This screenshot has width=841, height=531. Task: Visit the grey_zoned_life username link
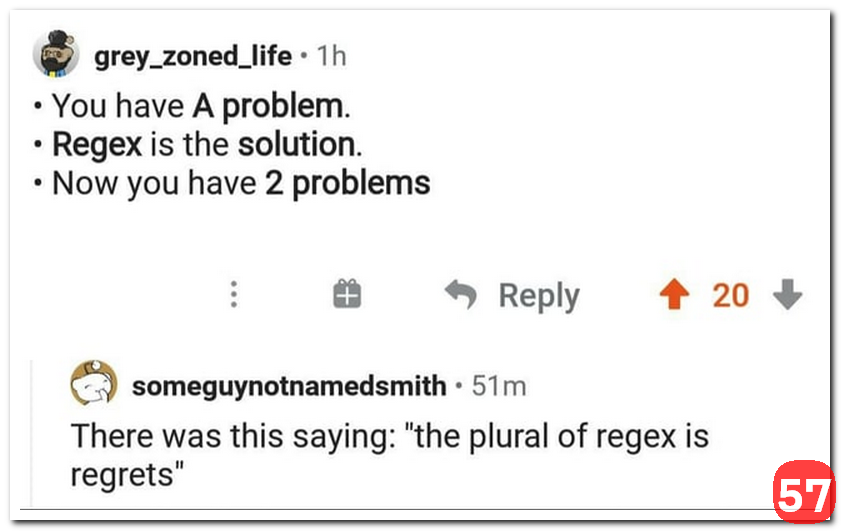click(194, 57)
